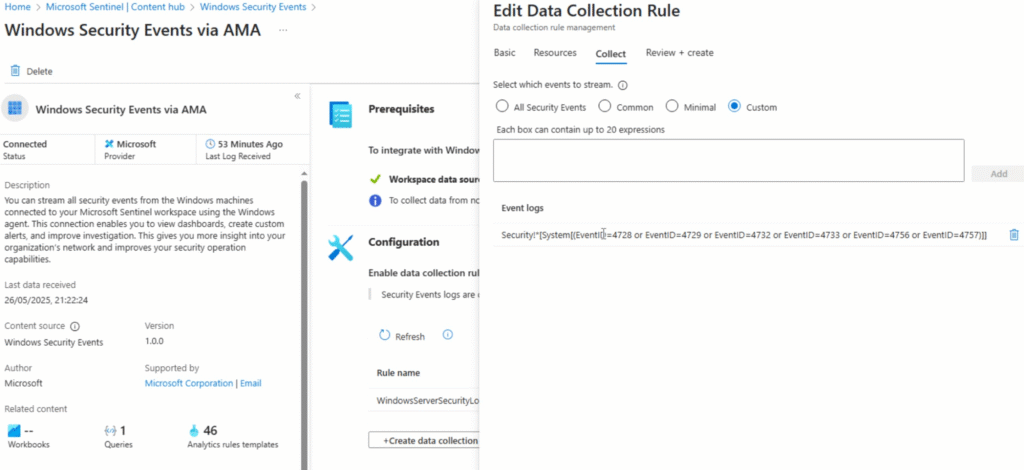1024x470 pixels.
Task: Click the Refresh circular arrow icon
Action: (x=385, y=336)
